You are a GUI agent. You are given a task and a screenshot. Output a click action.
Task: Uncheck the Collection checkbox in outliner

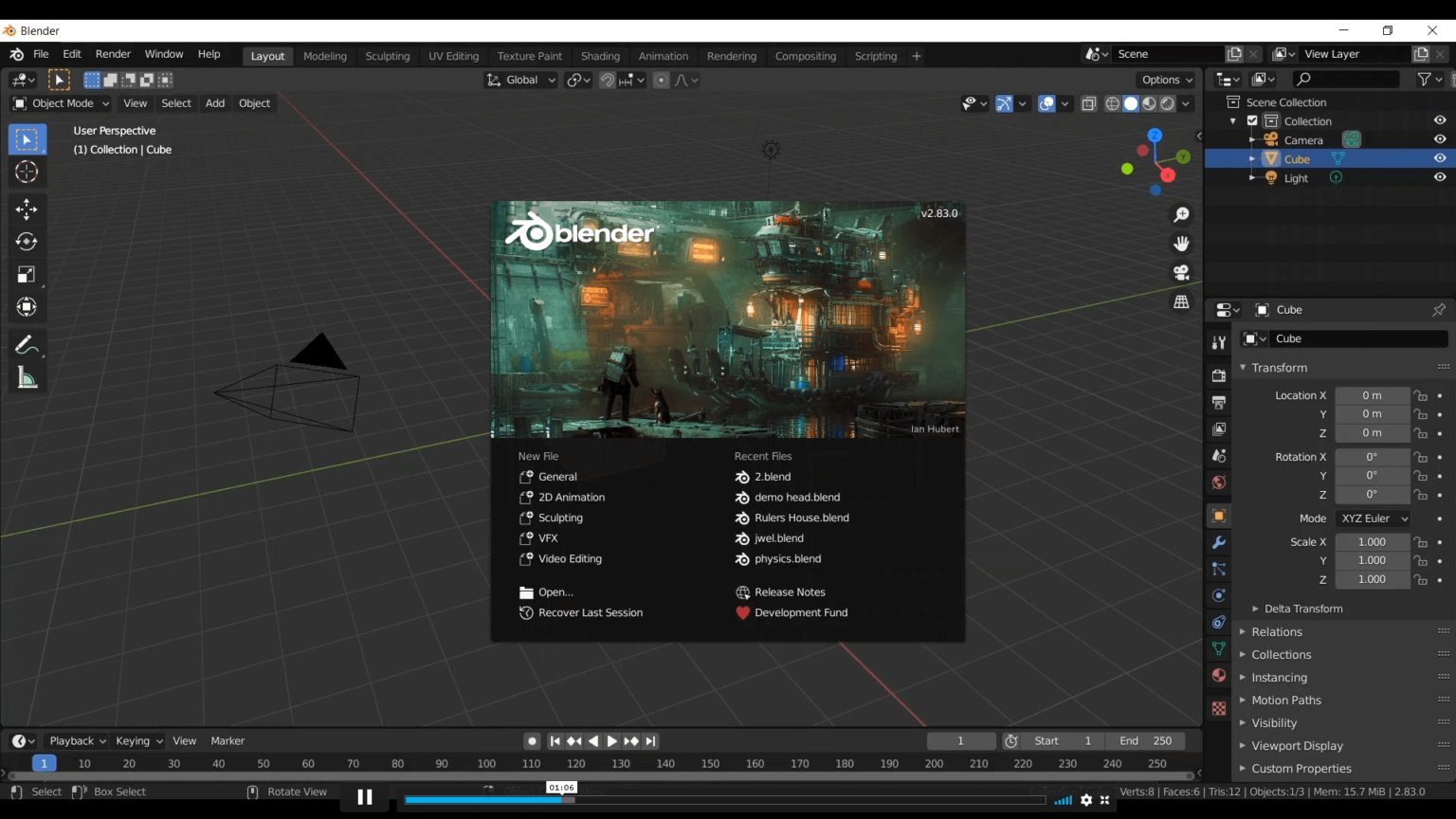pos(1252,121)
